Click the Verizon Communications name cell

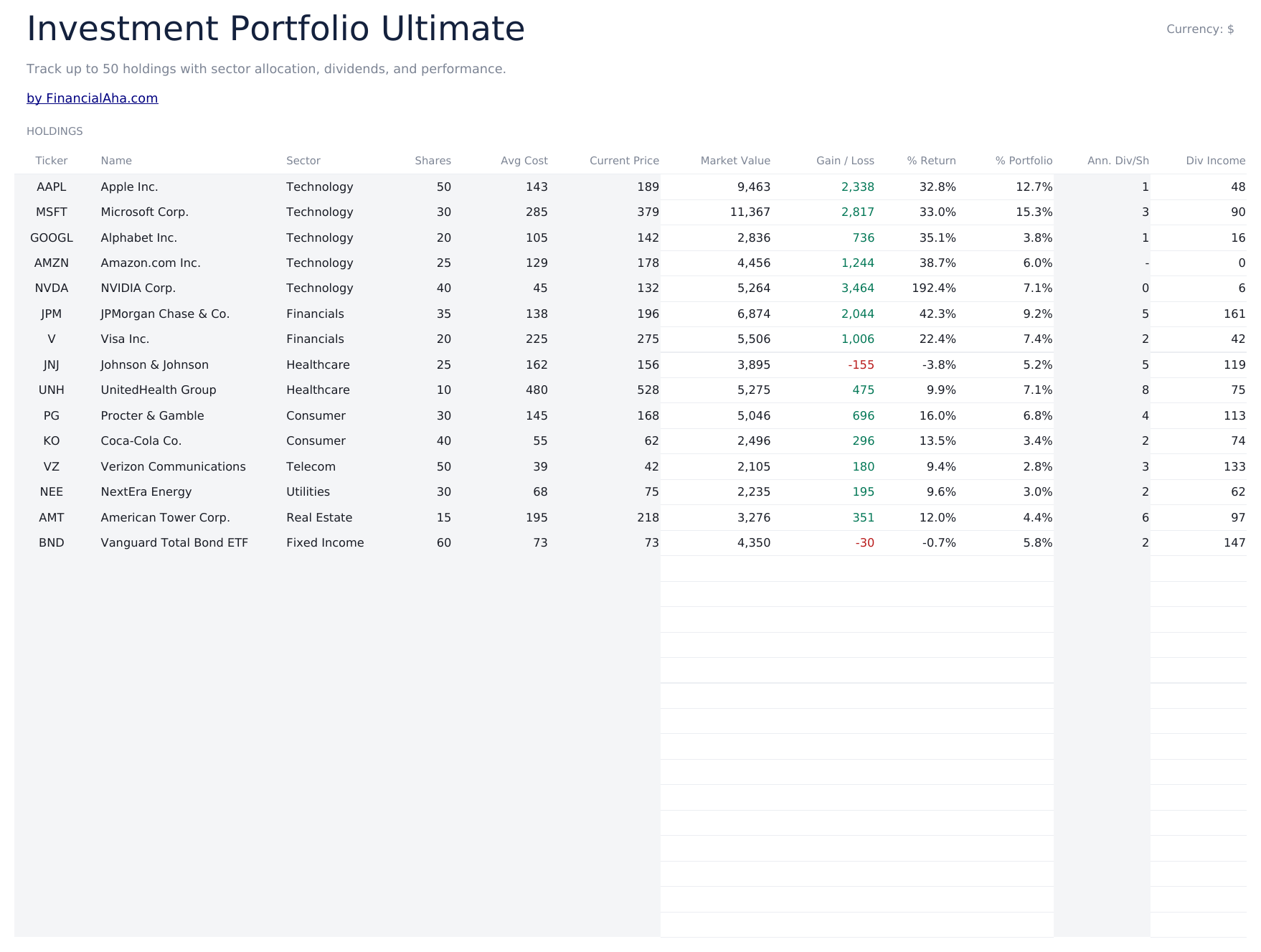coord(173,467)
